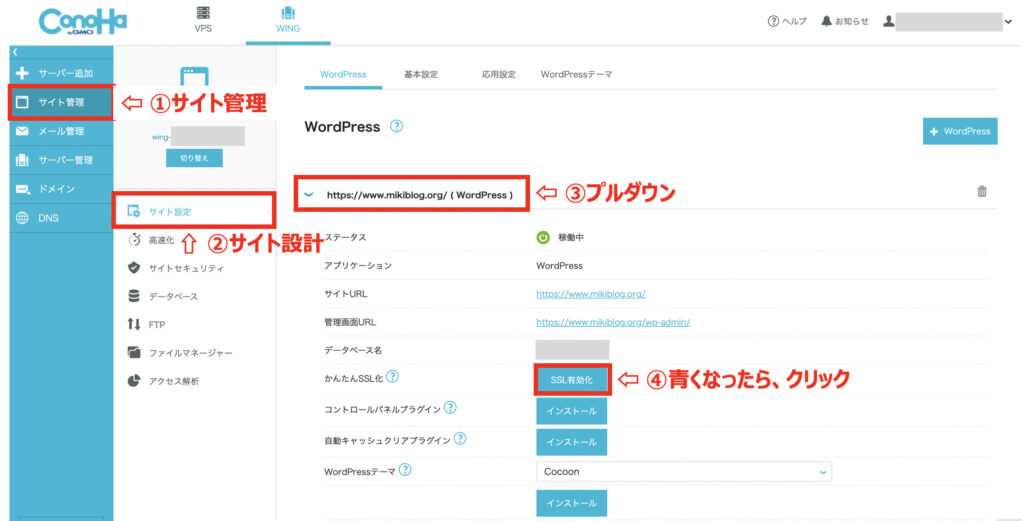Click help icon beside 自動キャッシュクリアプラグイン
Image resolution: width=1024 pixels, height=521 pixels.
tap(460, 438)
